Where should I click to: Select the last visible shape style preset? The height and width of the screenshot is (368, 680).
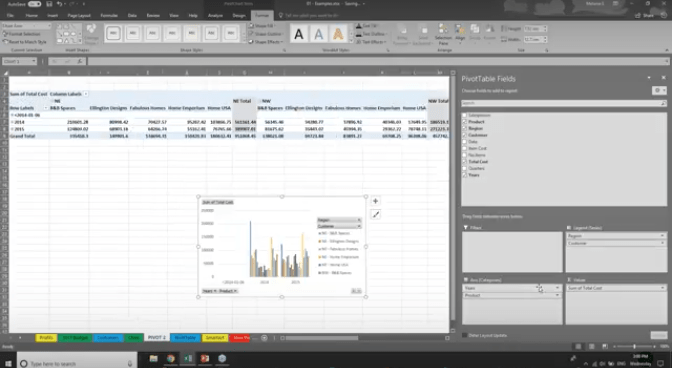231,33
